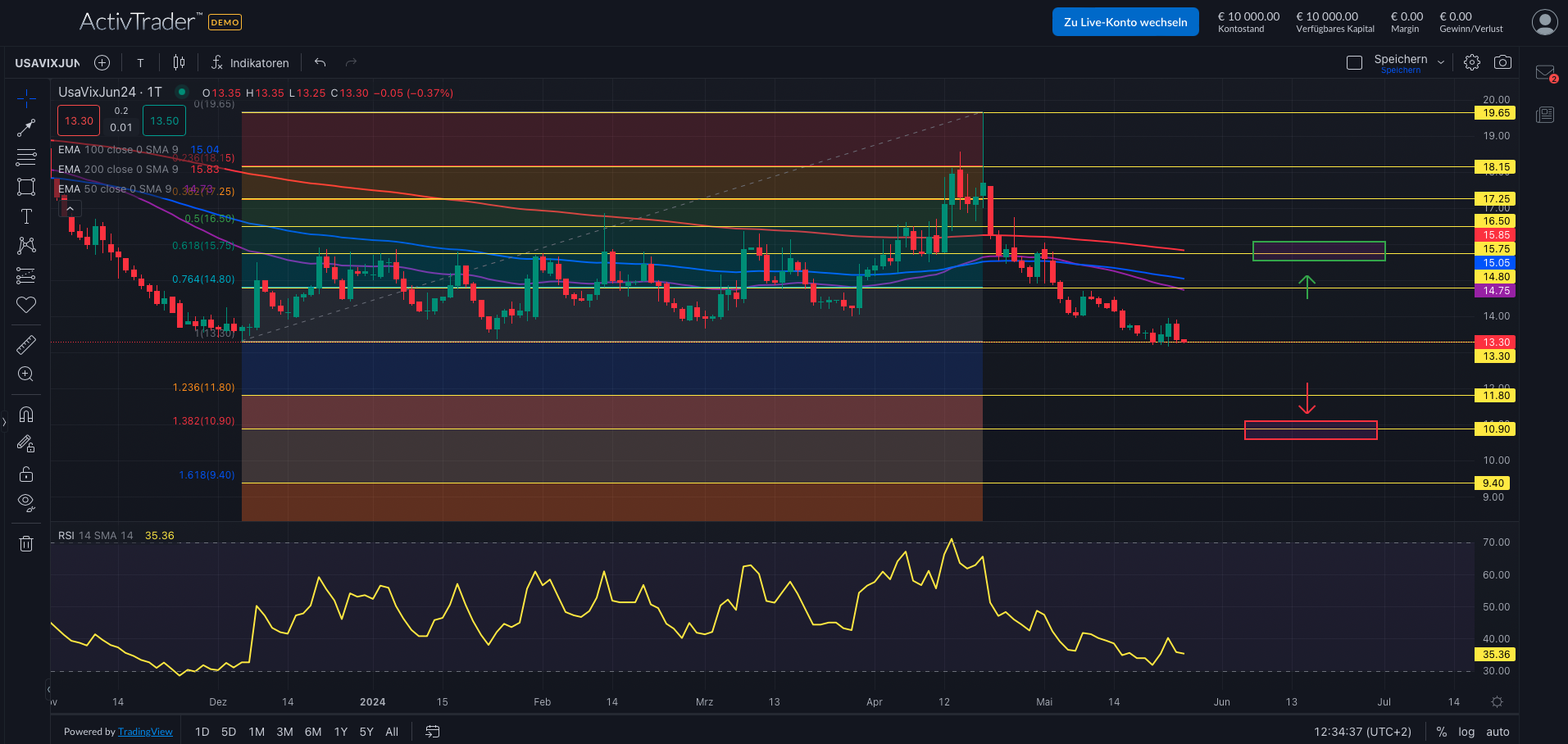
Task: Select the 3M time range
Action: click(x=284, y=732)
